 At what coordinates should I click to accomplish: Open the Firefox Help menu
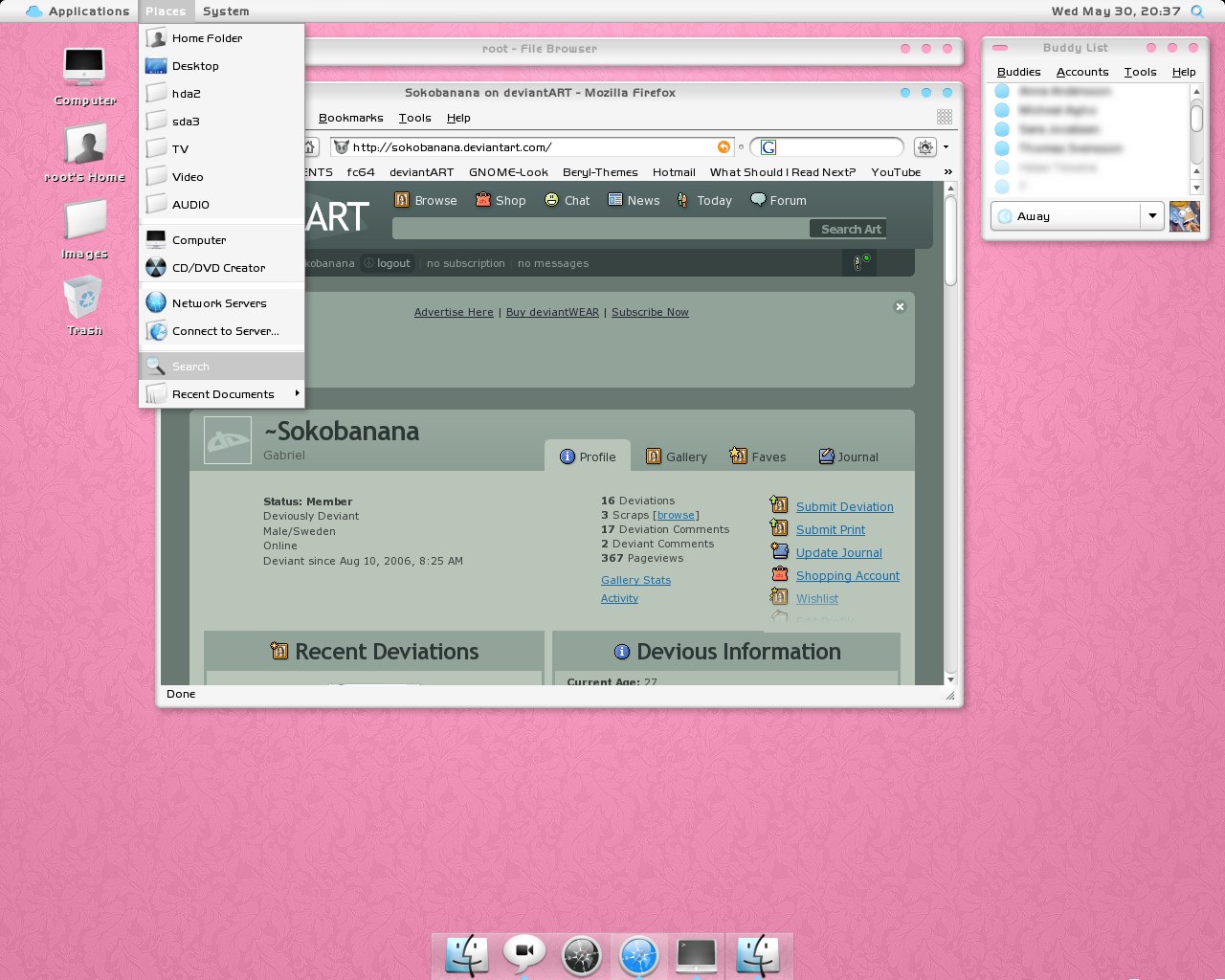[x=458, y=118]
